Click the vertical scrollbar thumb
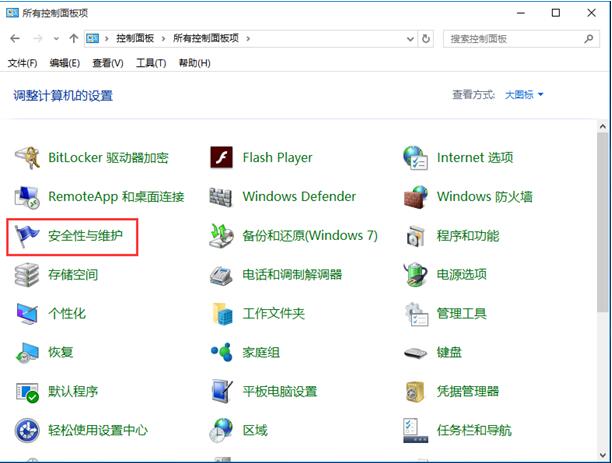This screenshot has width=612, height=463. (603, 222)
